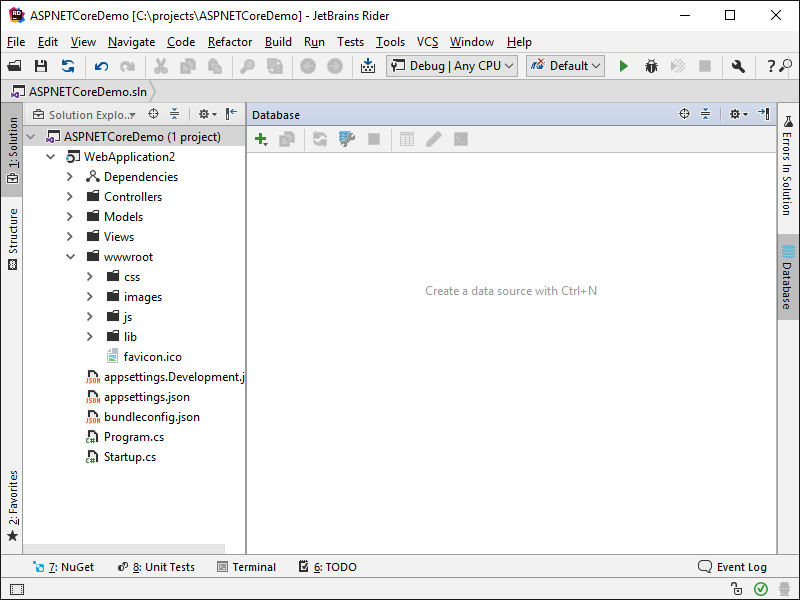Open the Unit Tests tool window
The width and height of the screenshot is (800, 600).
156,567
